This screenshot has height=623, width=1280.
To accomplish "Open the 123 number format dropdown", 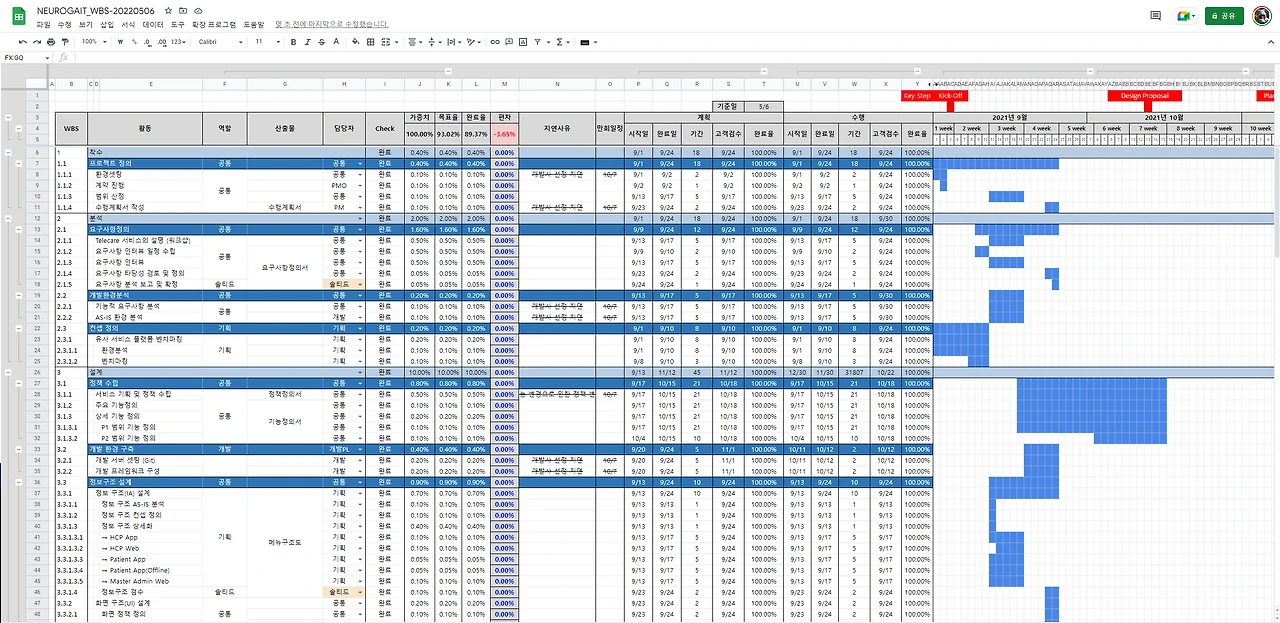I will tap(178, 42).
